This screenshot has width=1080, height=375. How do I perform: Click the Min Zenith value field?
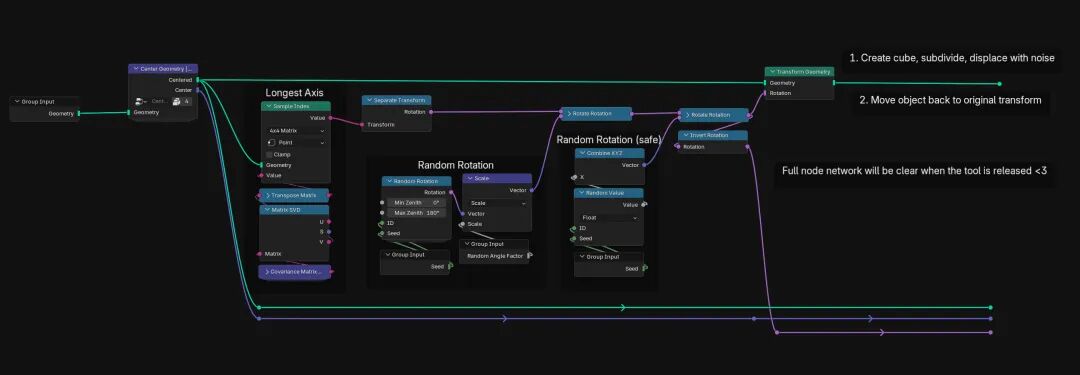[417, 203]
